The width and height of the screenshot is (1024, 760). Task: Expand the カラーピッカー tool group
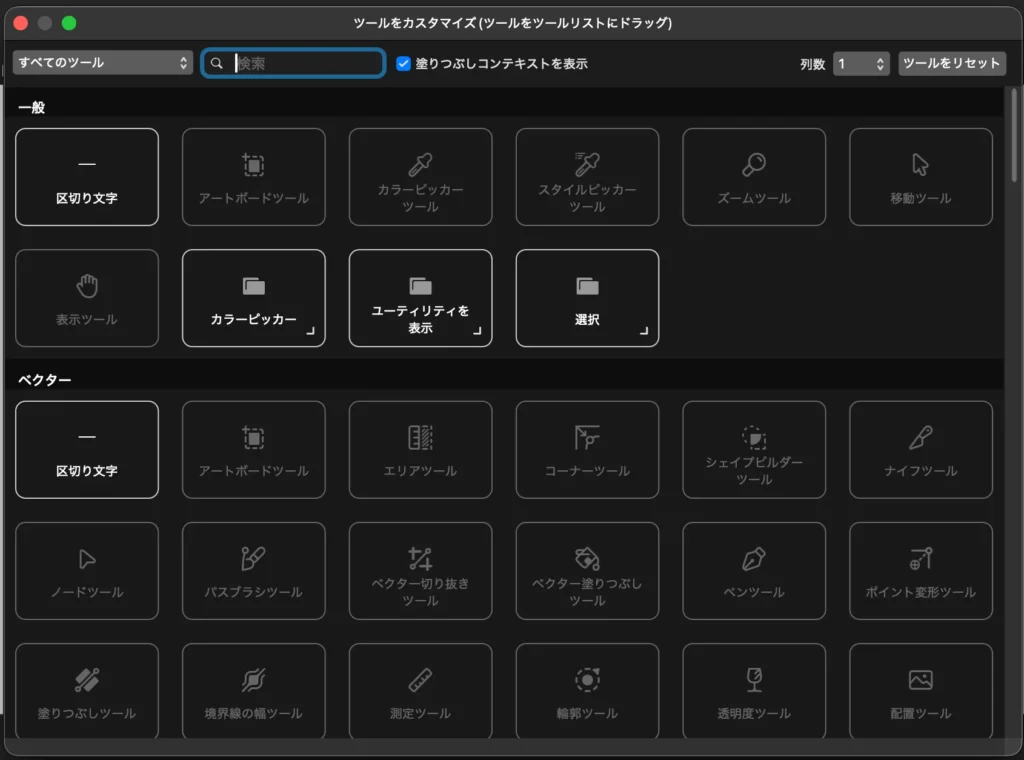(254, 298)
